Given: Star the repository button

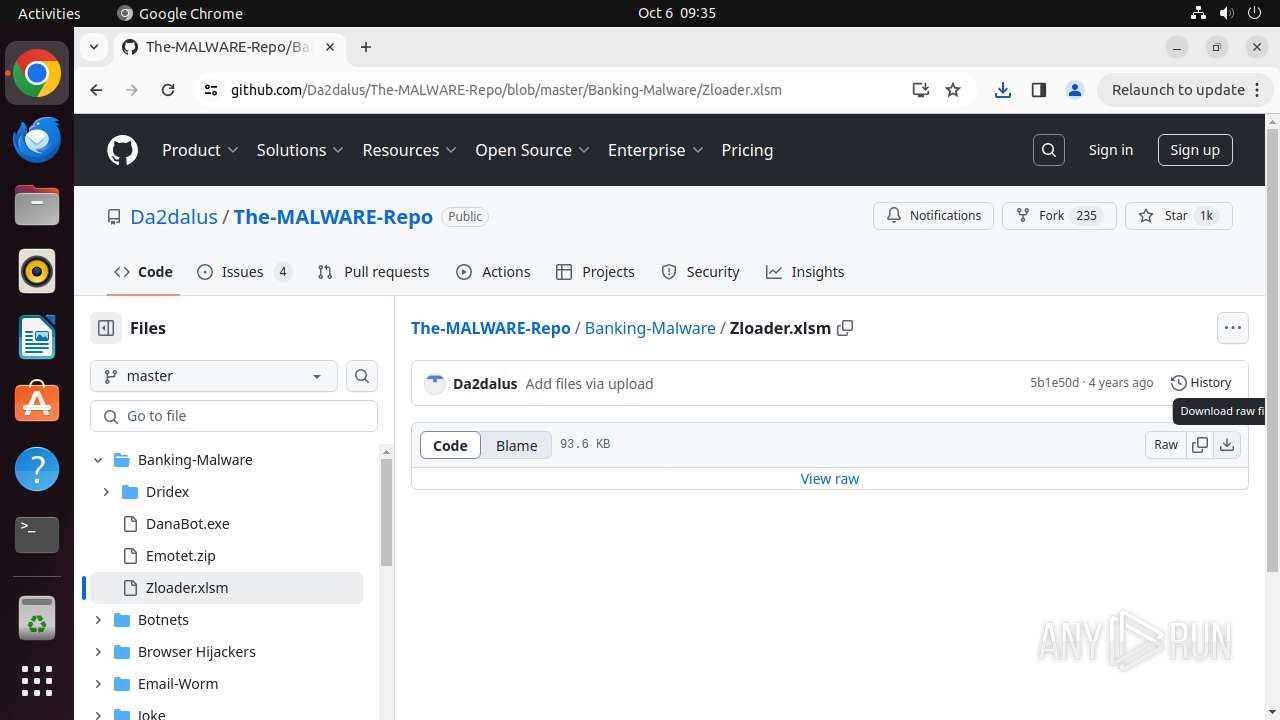Looking at the screenshot, I should click(1179, 216).
